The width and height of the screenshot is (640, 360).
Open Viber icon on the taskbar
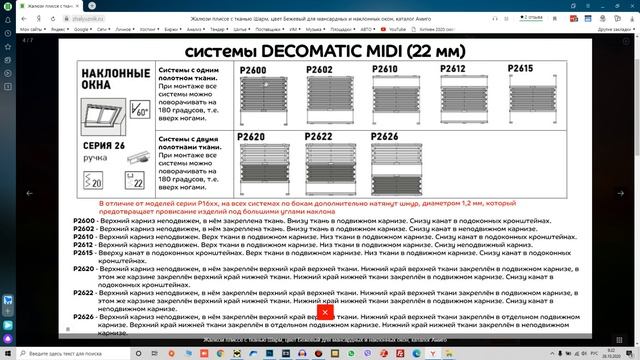pyautogui.click(x=367, y=353)
